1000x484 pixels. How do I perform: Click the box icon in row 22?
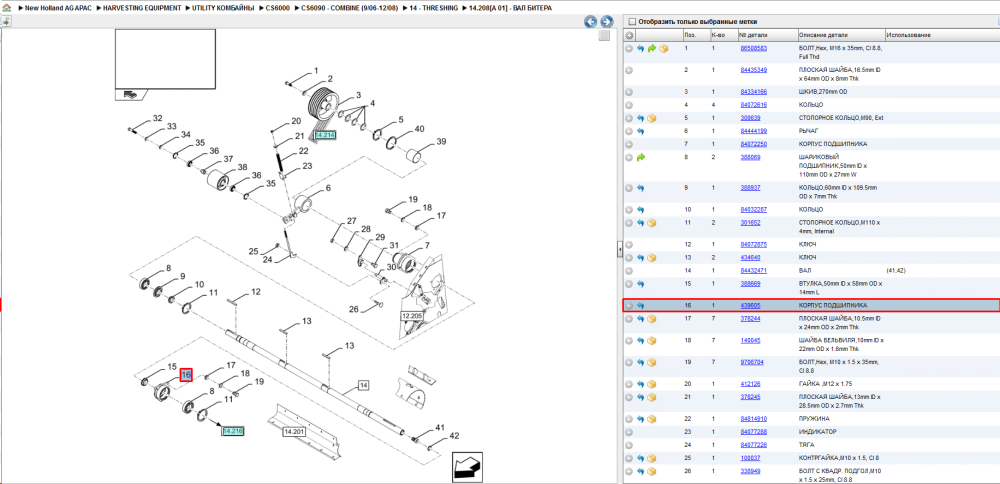(652, 419)
